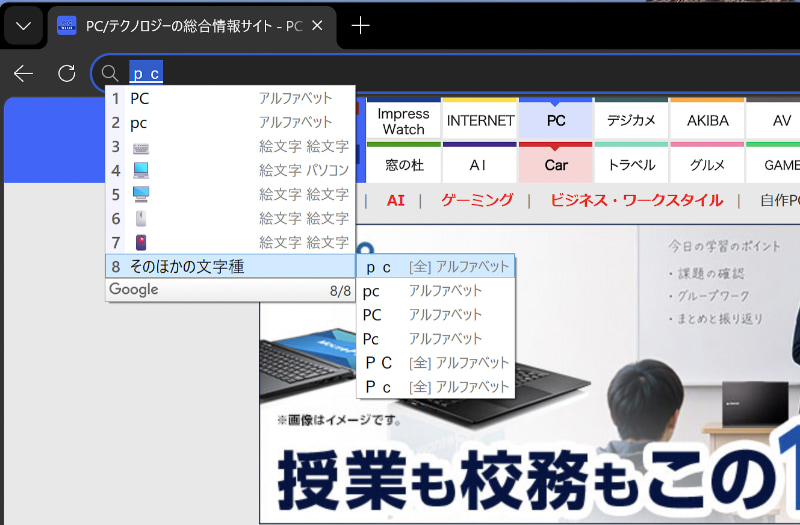Choose IME candidate 2 lowercase pc

click(x=230, y=122)
